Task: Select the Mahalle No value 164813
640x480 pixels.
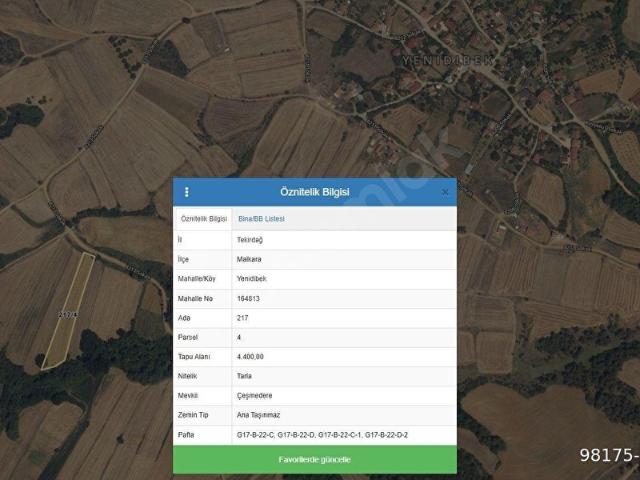Action: point(248,298)
